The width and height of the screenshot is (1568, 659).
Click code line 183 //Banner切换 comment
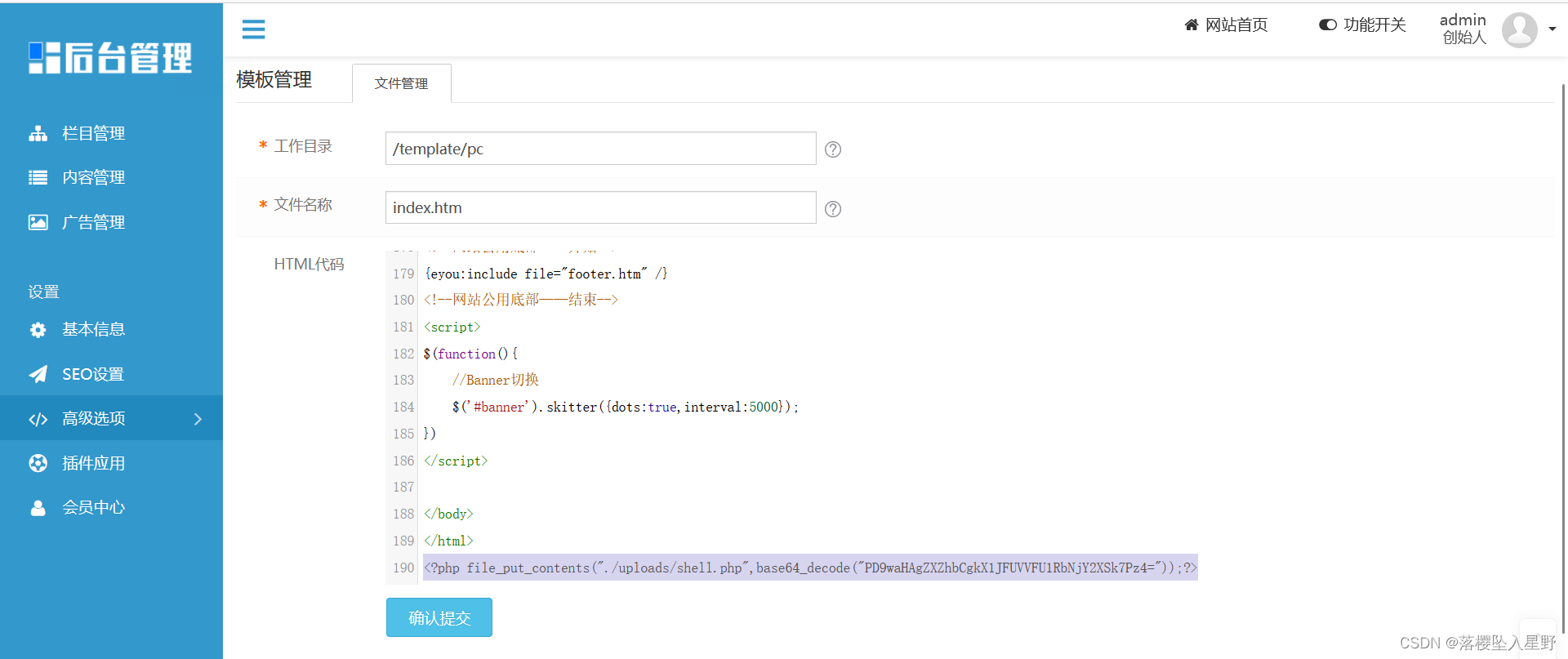click(x=496, y=380)
